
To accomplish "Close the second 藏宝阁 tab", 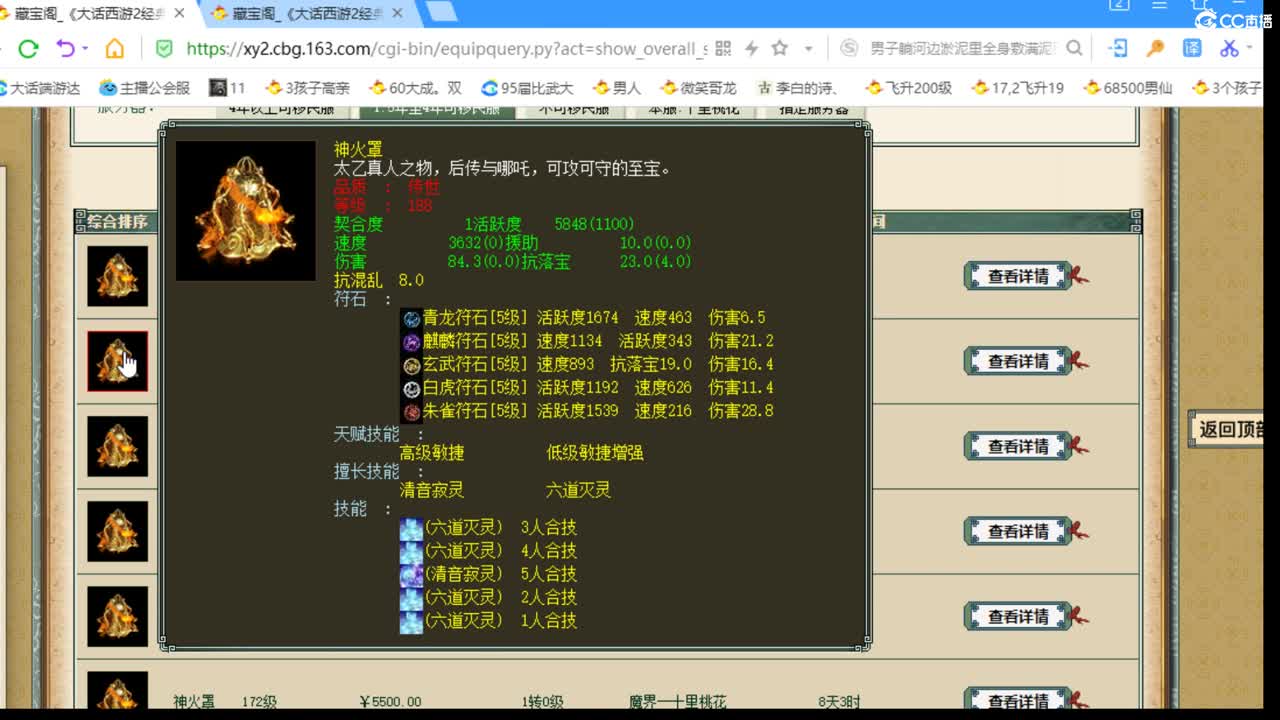I will [x=397, y=13].
